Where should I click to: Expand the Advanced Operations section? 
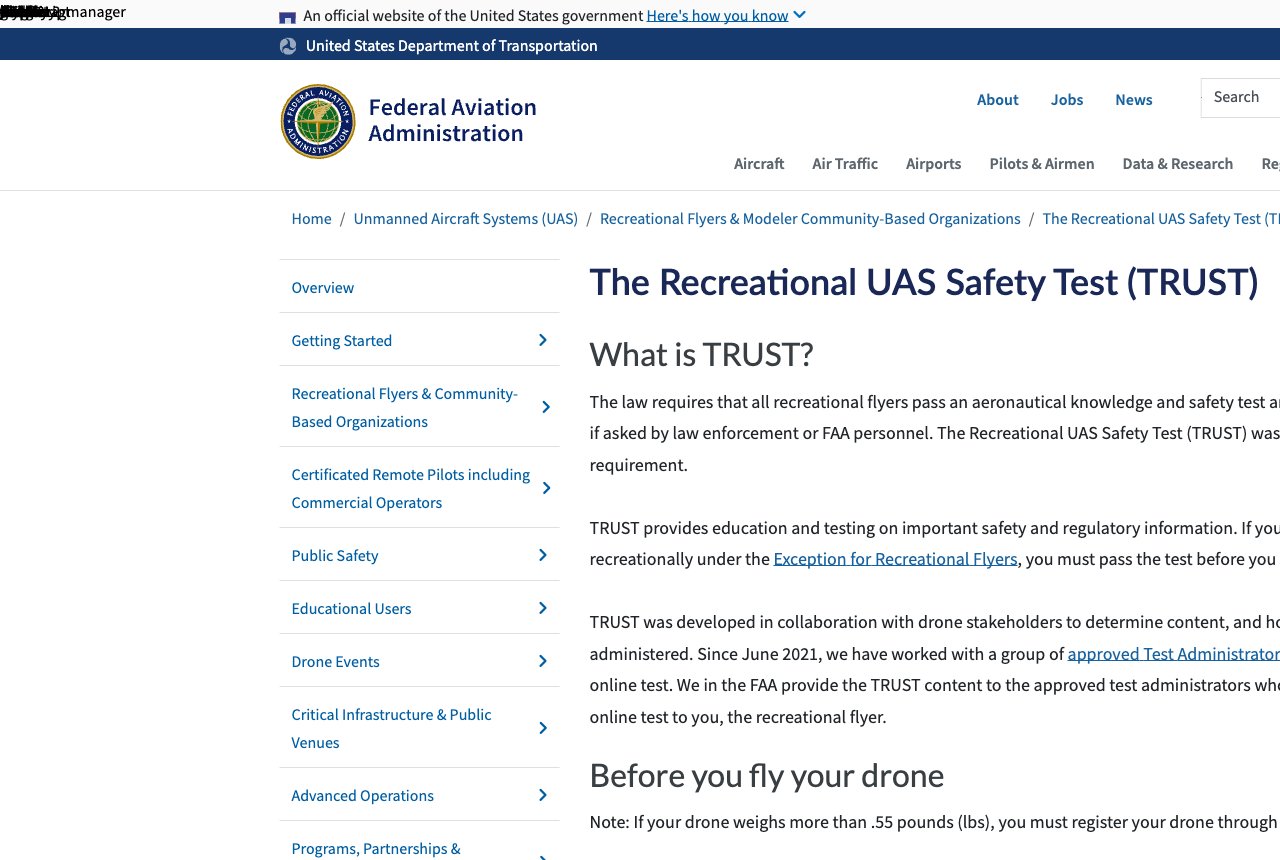543,794
